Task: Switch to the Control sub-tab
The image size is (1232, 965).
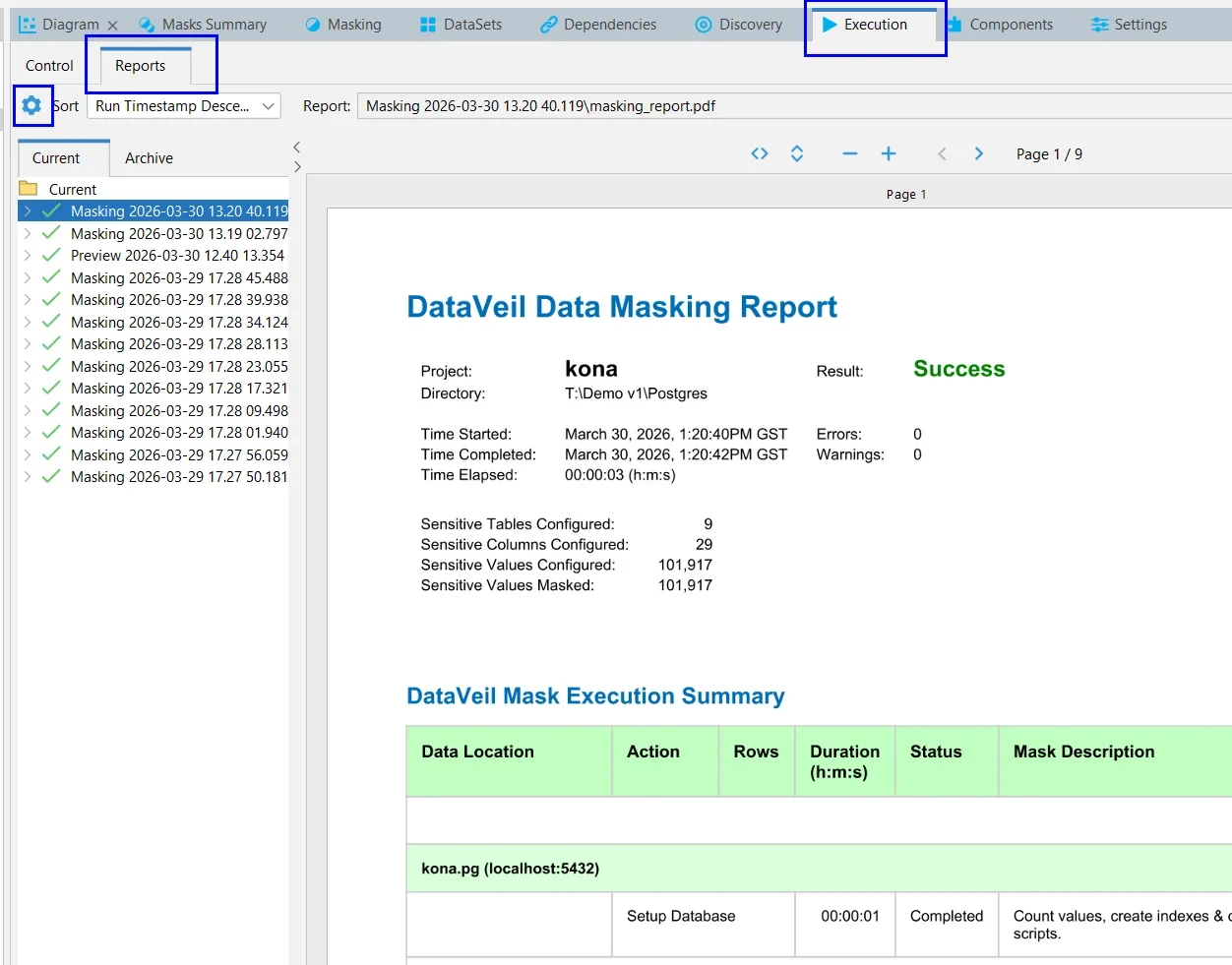Action: pos(49,66)
